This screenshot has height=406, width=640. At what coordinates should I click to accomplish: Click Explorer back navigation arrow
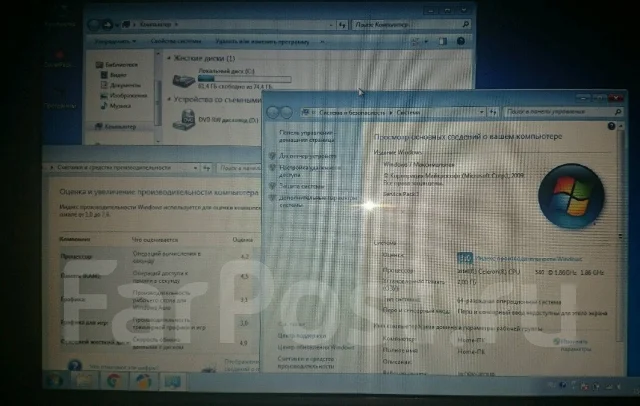(93, 25)
